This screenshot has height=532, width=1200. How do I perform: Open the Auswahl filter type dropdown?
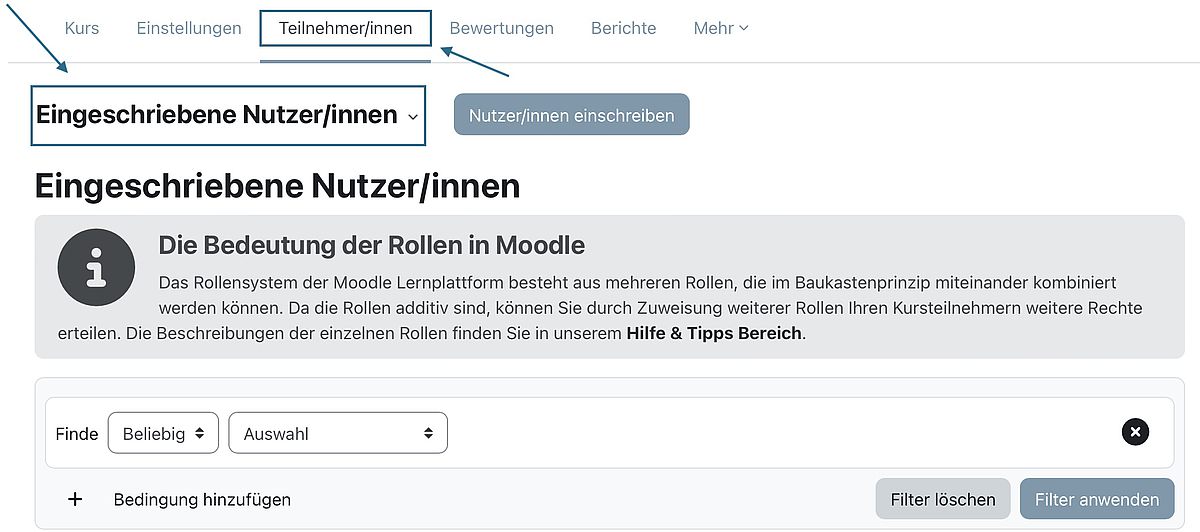point(338,433)
